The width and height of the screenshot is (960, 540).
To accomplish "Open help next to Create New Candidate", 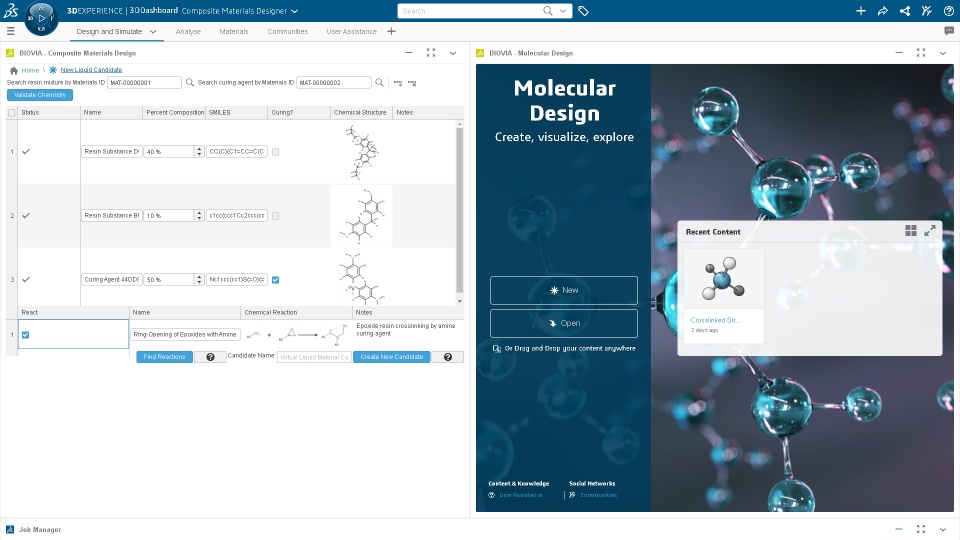I will 448,357.
